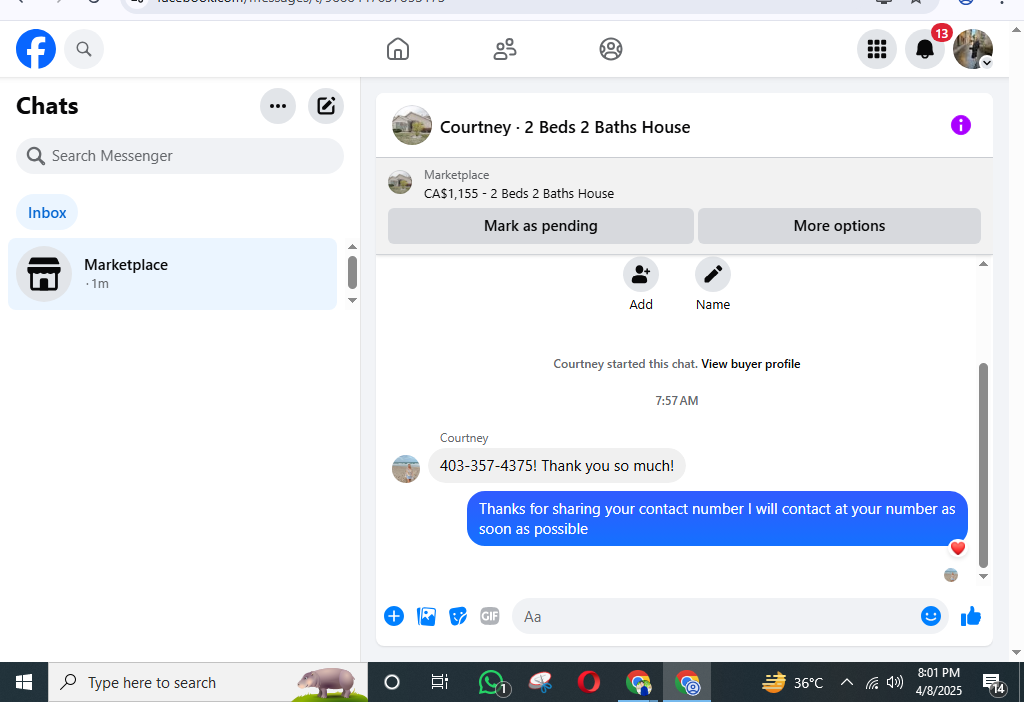This screenshot has height=702, width=1024.
Task: Click the Facebook search magnifier icon
Action: coord(84,49)
